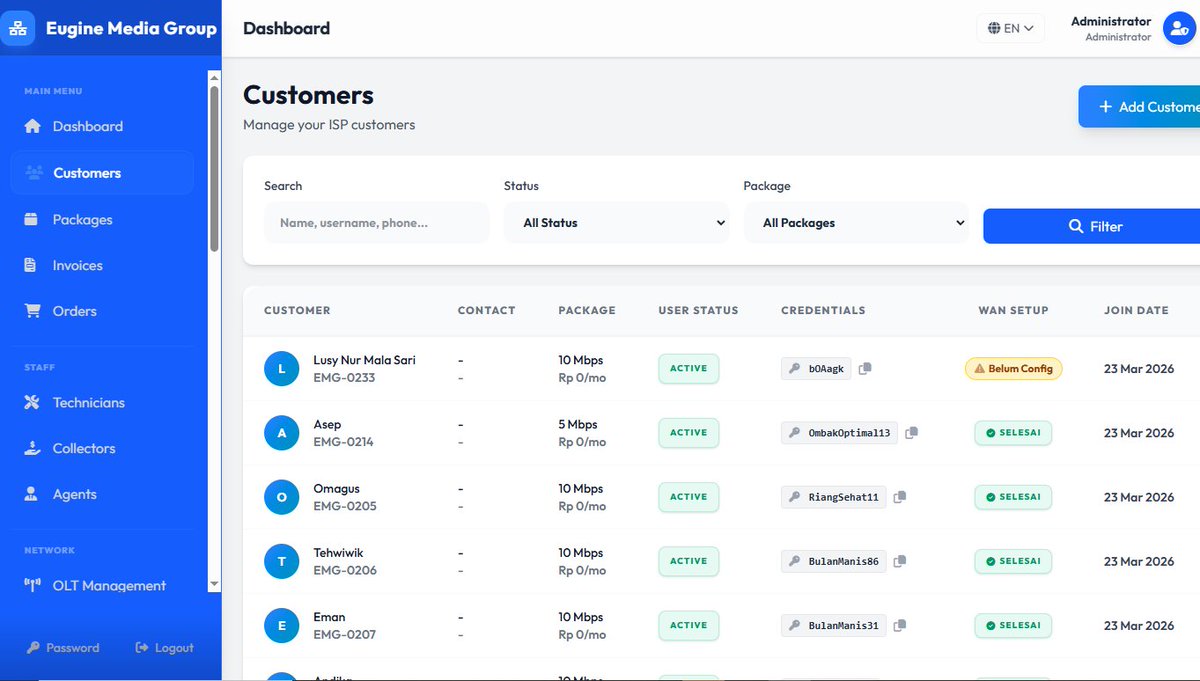
Task: Select Customers in sidebar menu
Action: (102, 173)
